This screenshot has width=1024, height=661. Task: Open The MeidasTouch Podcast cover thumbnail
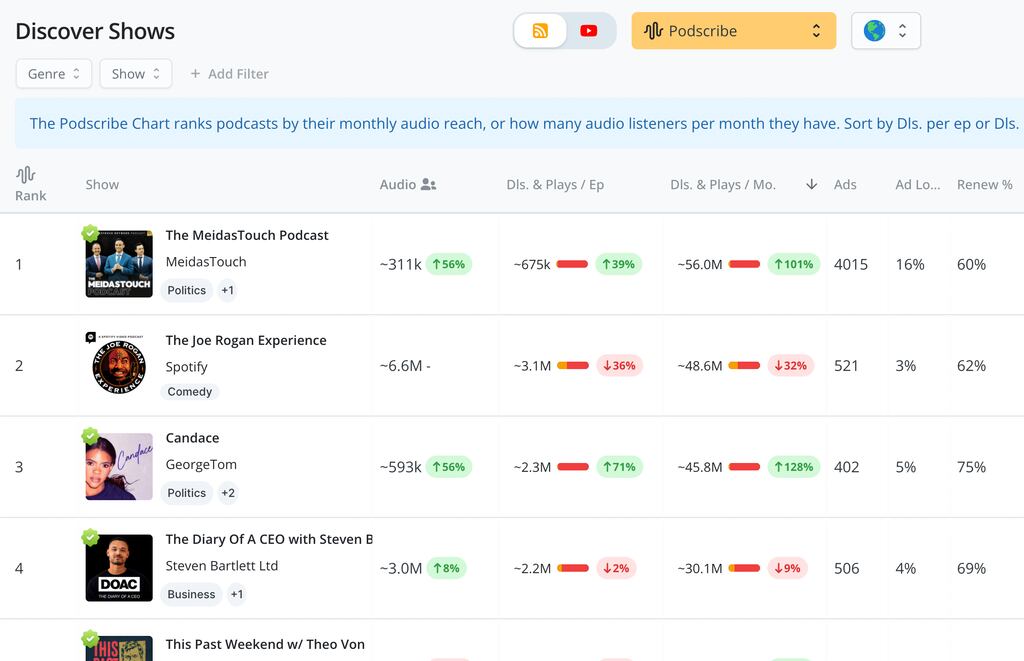coord(119,264)
